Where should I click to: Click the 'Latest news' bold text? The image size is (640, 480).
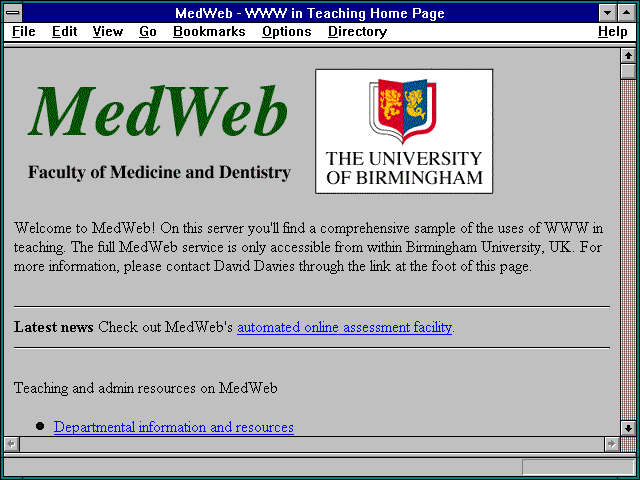[53, 327]
